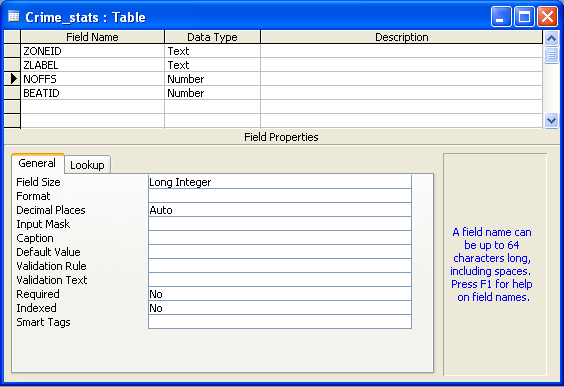Click the Validation Rule property field

click(x=280, y=266)
